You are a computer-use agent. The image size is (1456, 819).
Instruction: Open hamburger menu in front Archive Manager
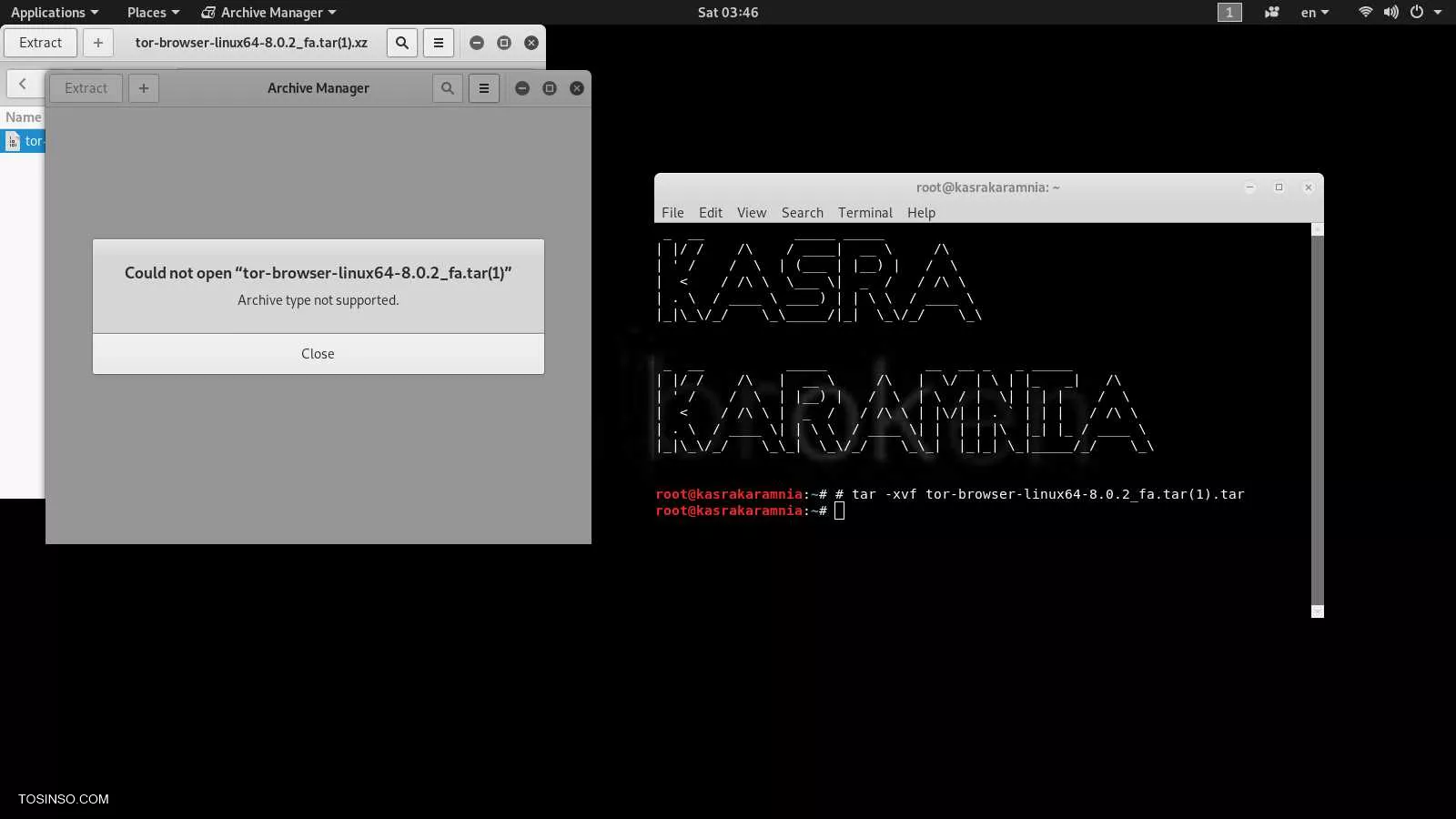[484, 88]
